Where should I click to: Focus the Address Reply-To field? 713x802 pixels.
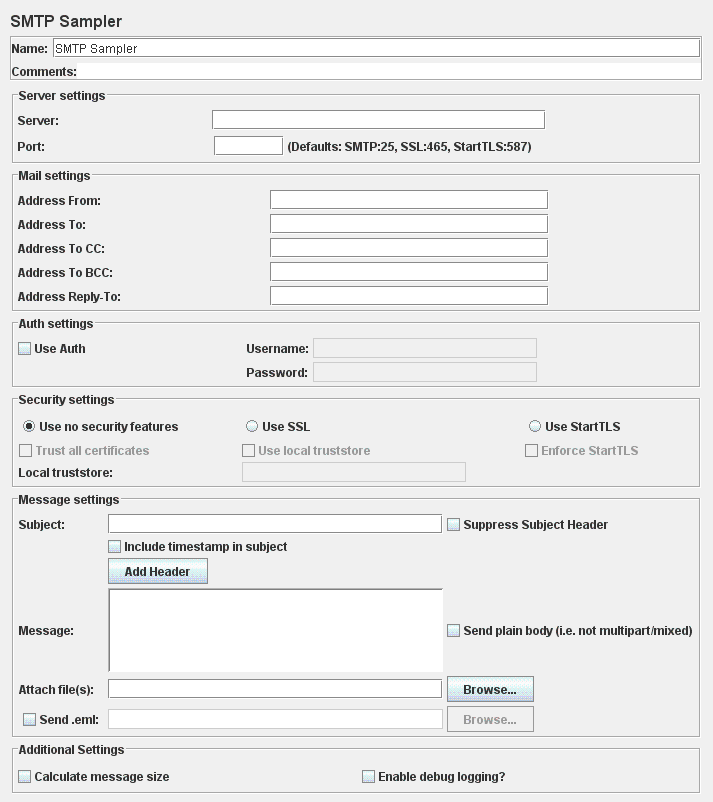click(408, 296)
